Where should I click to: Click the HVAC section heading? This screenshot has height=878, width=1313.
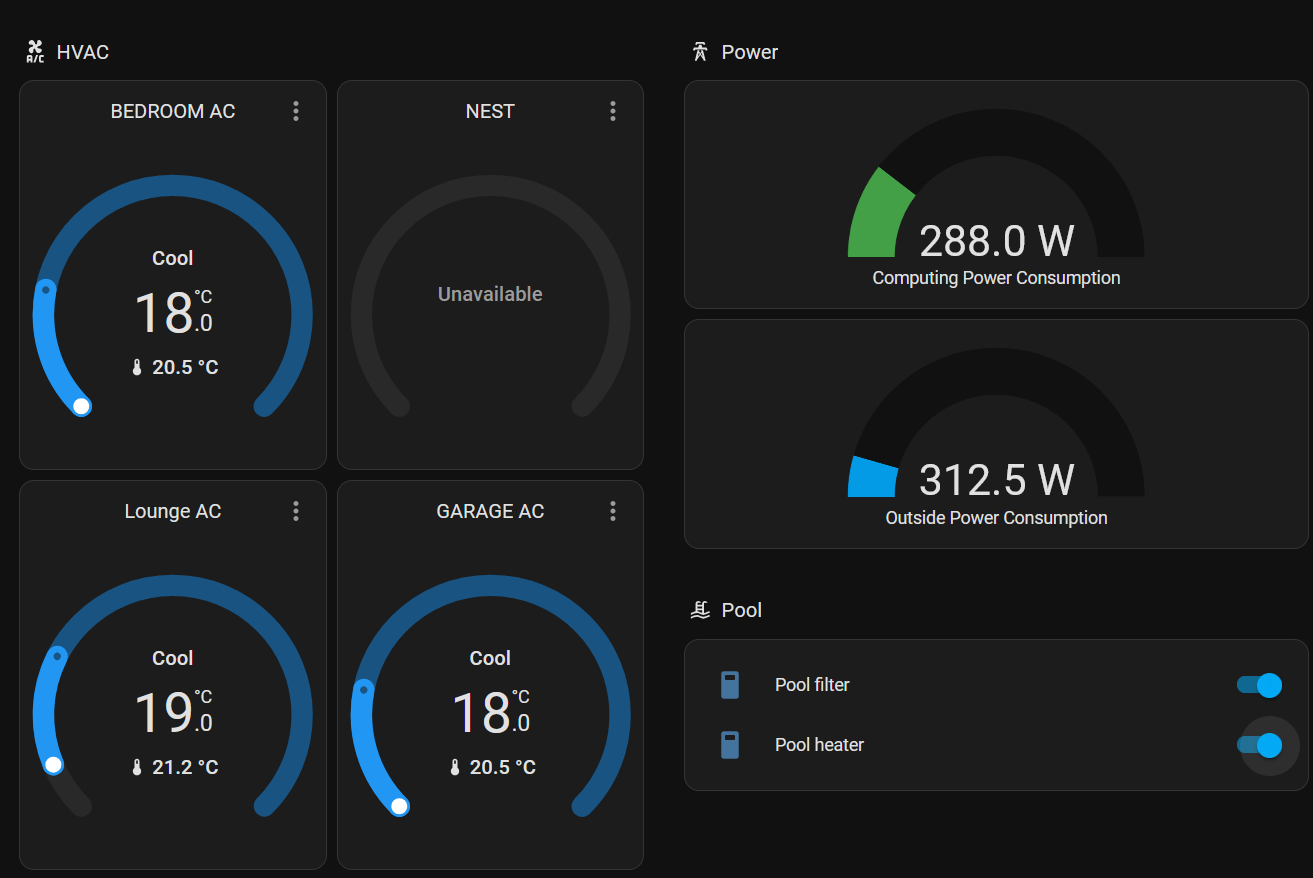[83, 52]
